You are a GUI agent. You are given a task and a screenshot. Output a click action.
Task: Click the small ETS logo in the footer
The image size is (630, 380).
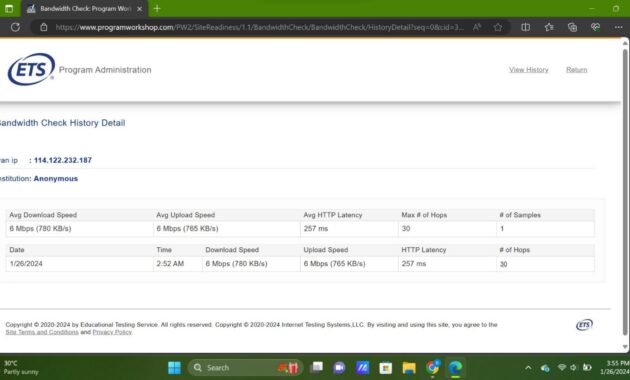[584, 325]
